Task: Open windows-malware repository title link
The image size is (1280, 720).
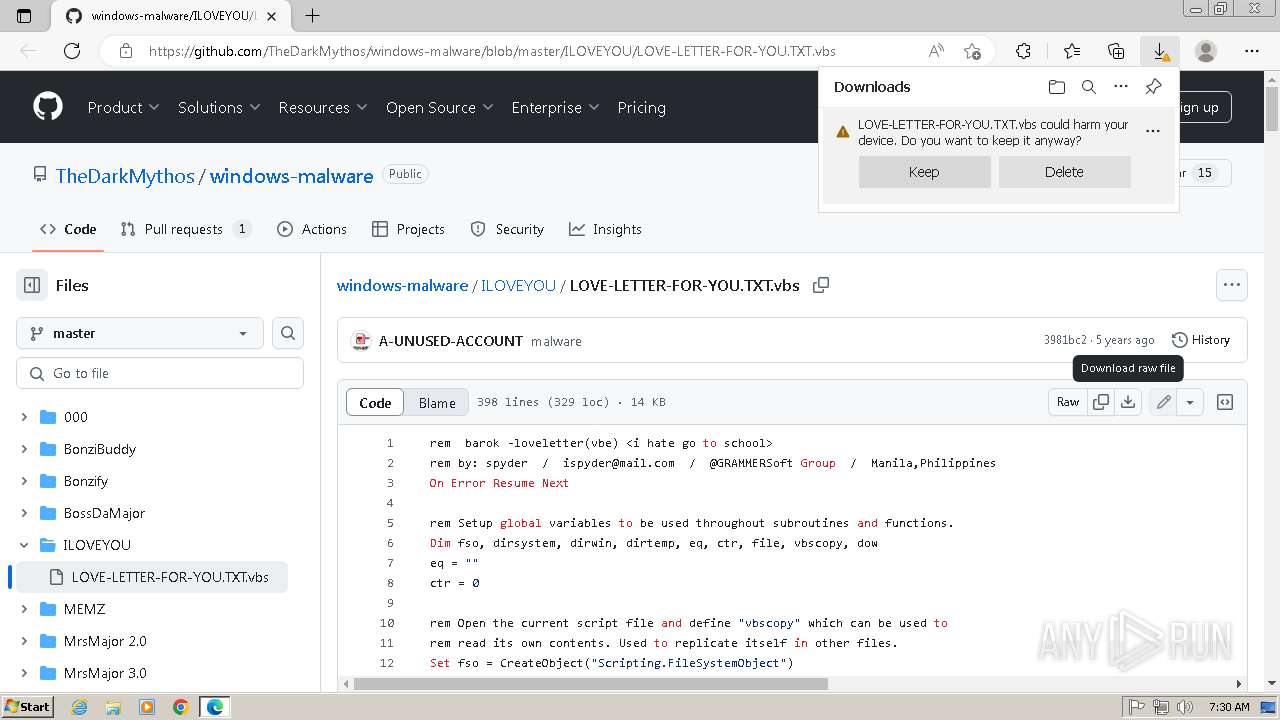Action: coord(291,176)
